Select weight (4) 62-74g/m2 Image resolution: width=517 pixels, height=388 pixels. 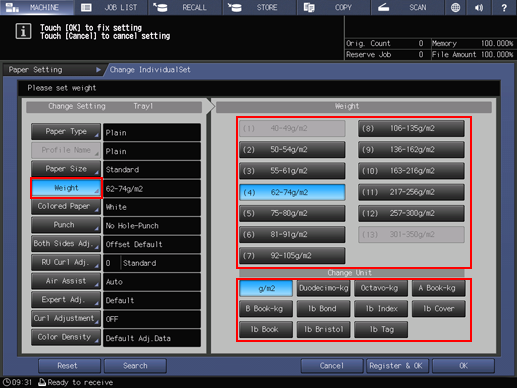point(292,192)
